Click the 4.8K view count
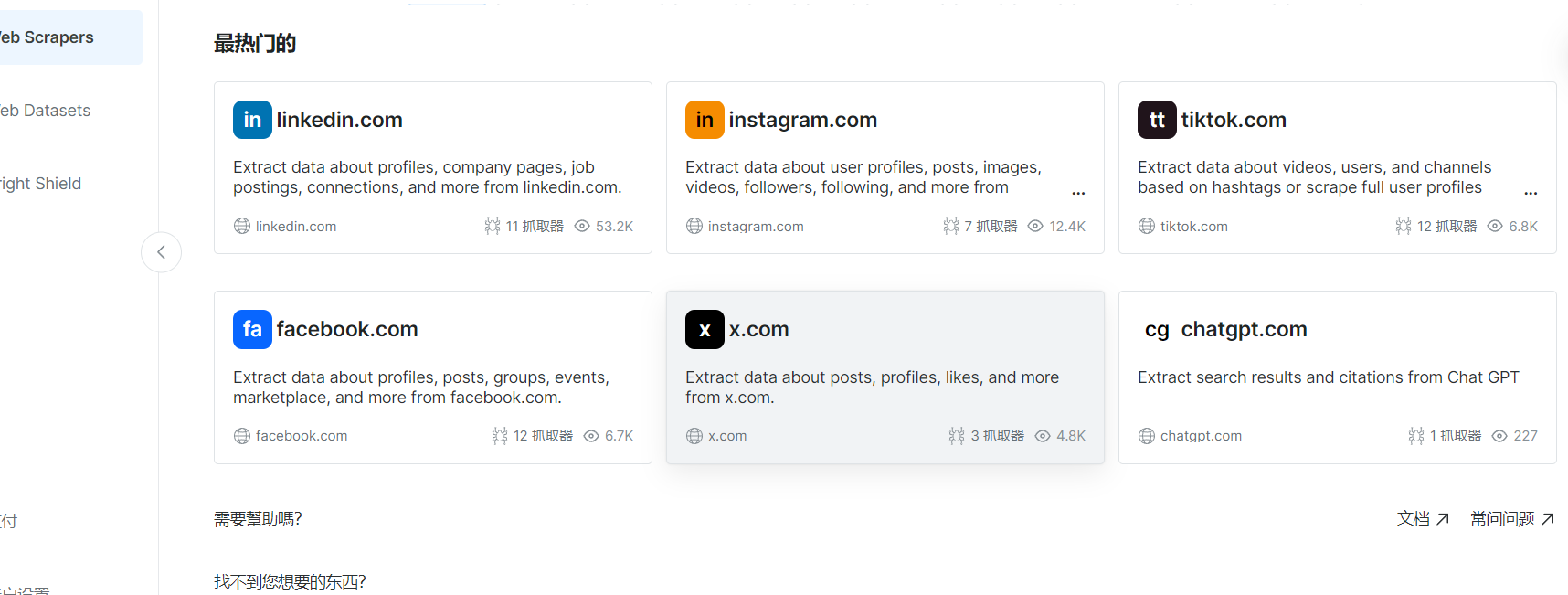Image resolution: width=1568 pixels, height=595 pixels. pos(1071,436)
